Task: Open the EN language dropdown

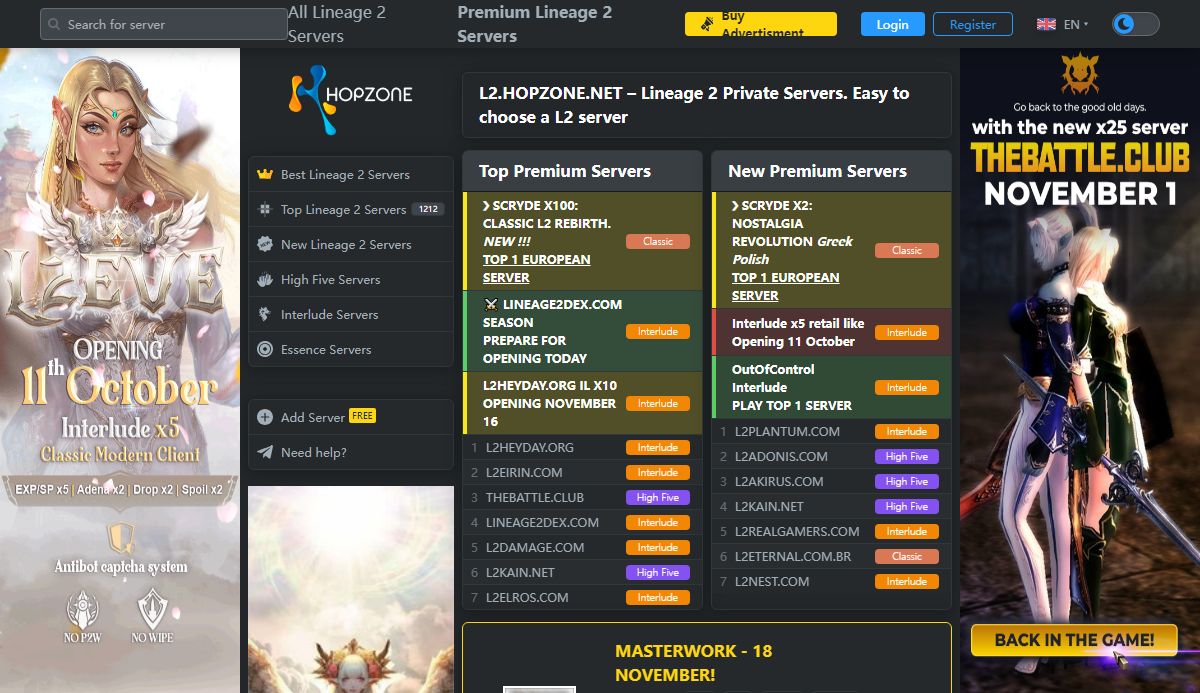Action: click(x=1076, y=24)
